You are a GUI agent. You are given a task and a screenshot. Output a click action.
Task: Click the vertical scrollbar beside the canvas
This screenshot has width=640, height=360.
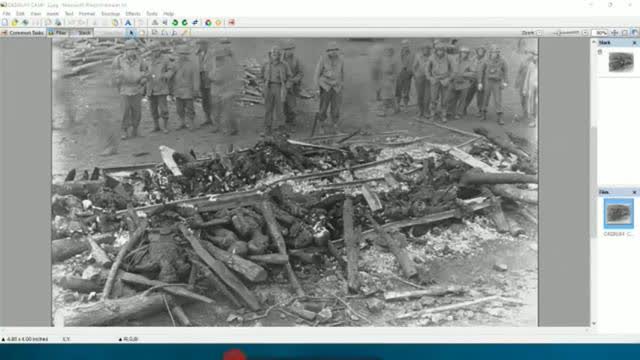pos(594,182)
